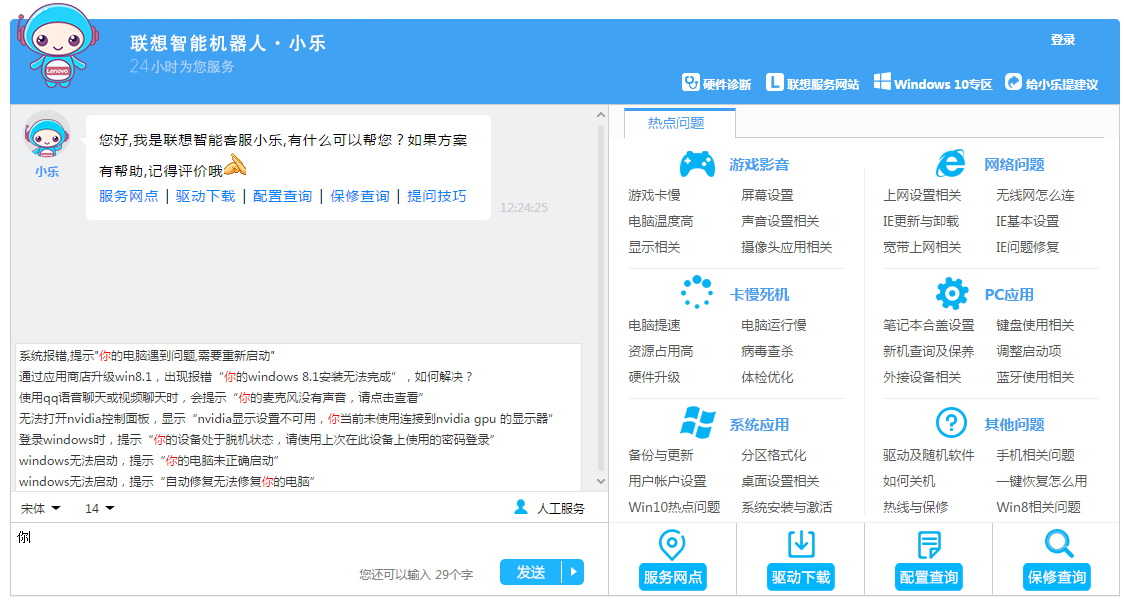Click the 系统应用 Windows flag icon
The height and width of the screenshot is (600, 1124).
click(x=697, y=423)
